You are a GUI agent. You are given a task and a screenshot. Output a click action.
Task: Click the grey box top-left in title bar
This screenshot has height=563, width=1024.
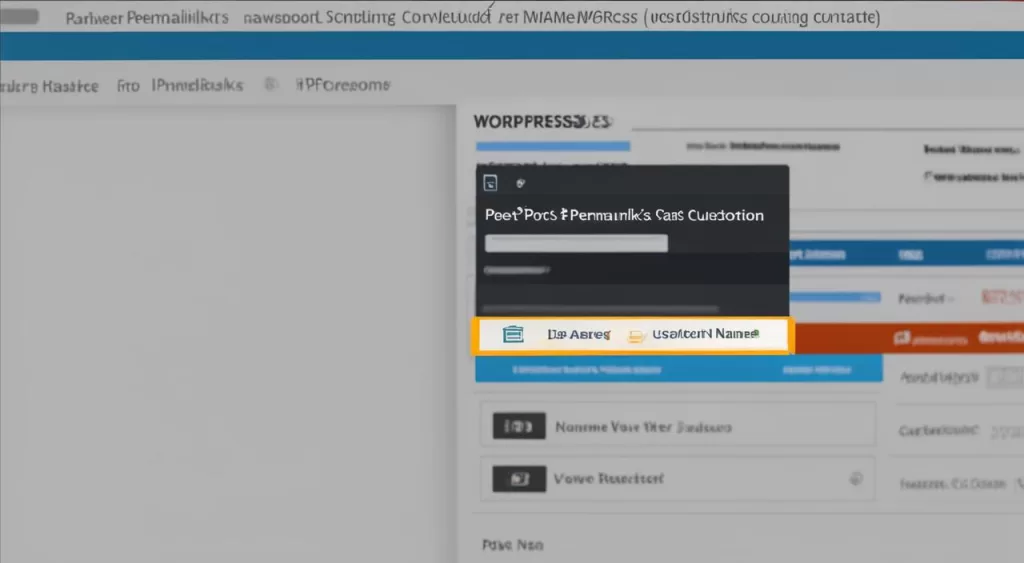click(x=20, y=16)
